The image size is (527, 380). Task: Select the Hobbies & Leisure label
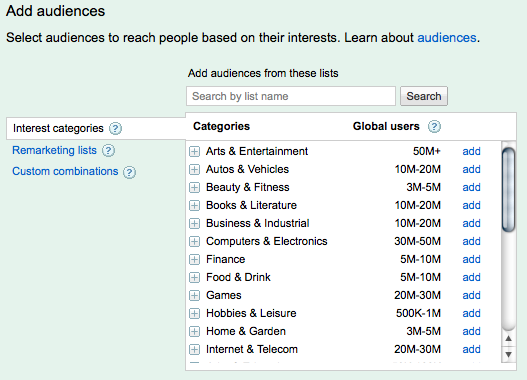(251, 313)
